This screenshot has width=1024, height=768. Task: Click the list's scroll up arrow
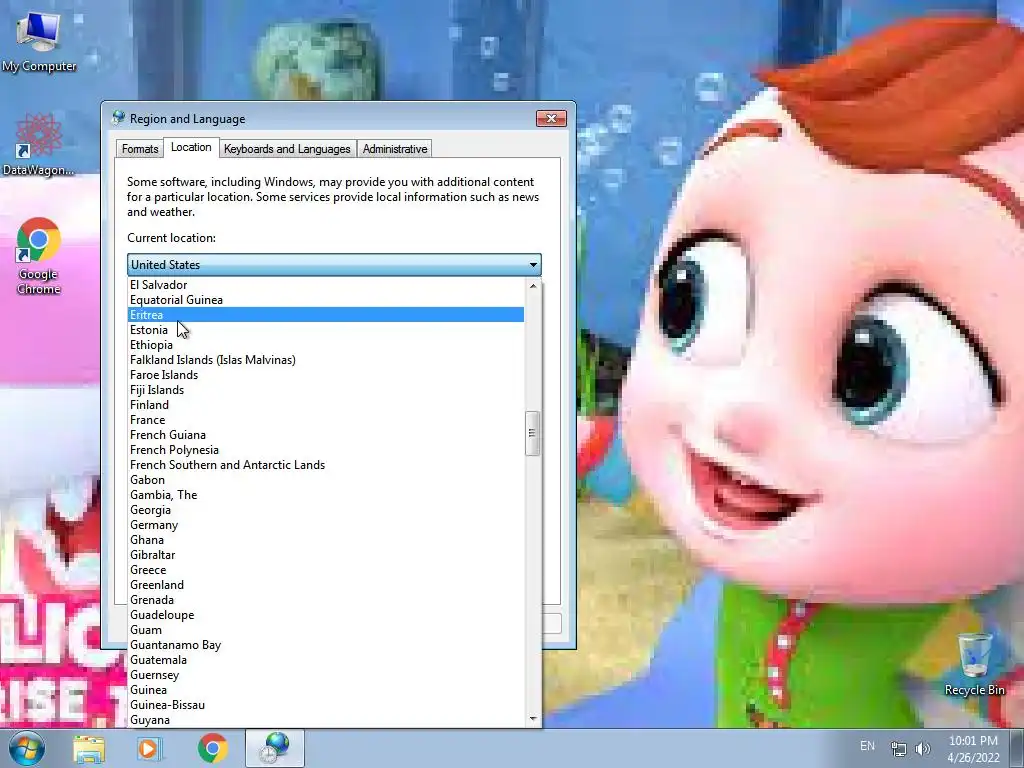tap(533, 285)
